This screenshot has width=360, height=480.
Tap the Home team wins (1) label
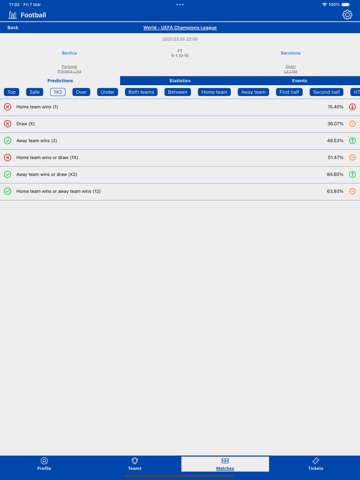(37, 107)
